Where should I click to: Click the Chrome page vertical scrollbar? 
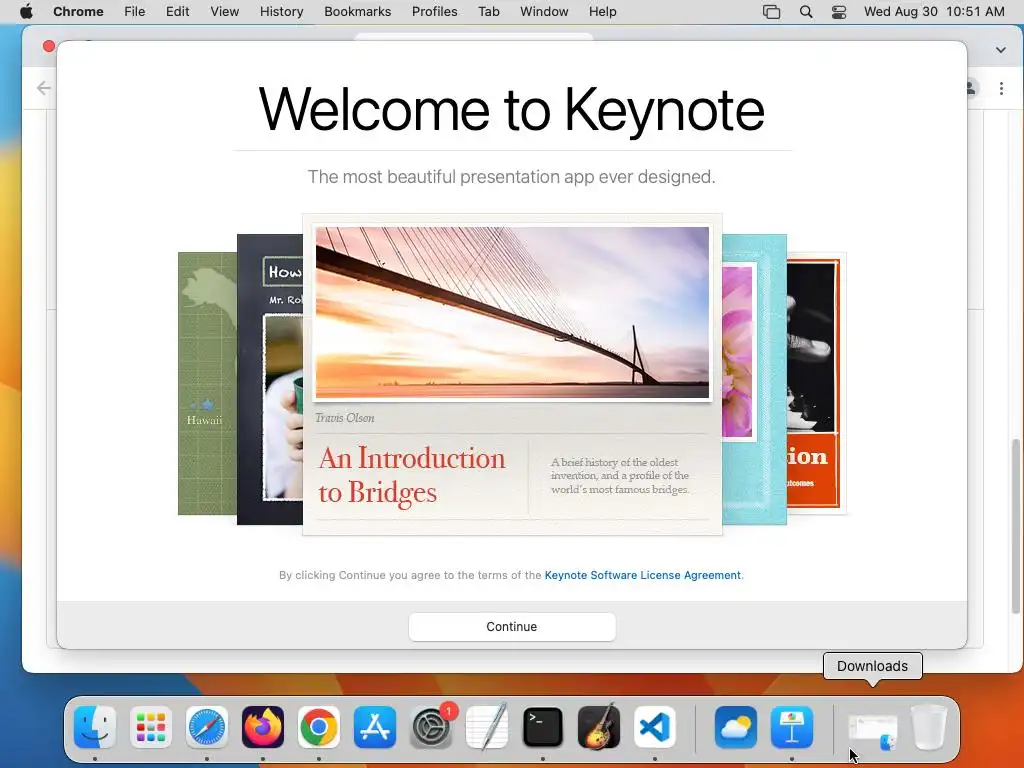pyautogui.click(x=1016, y=526)
